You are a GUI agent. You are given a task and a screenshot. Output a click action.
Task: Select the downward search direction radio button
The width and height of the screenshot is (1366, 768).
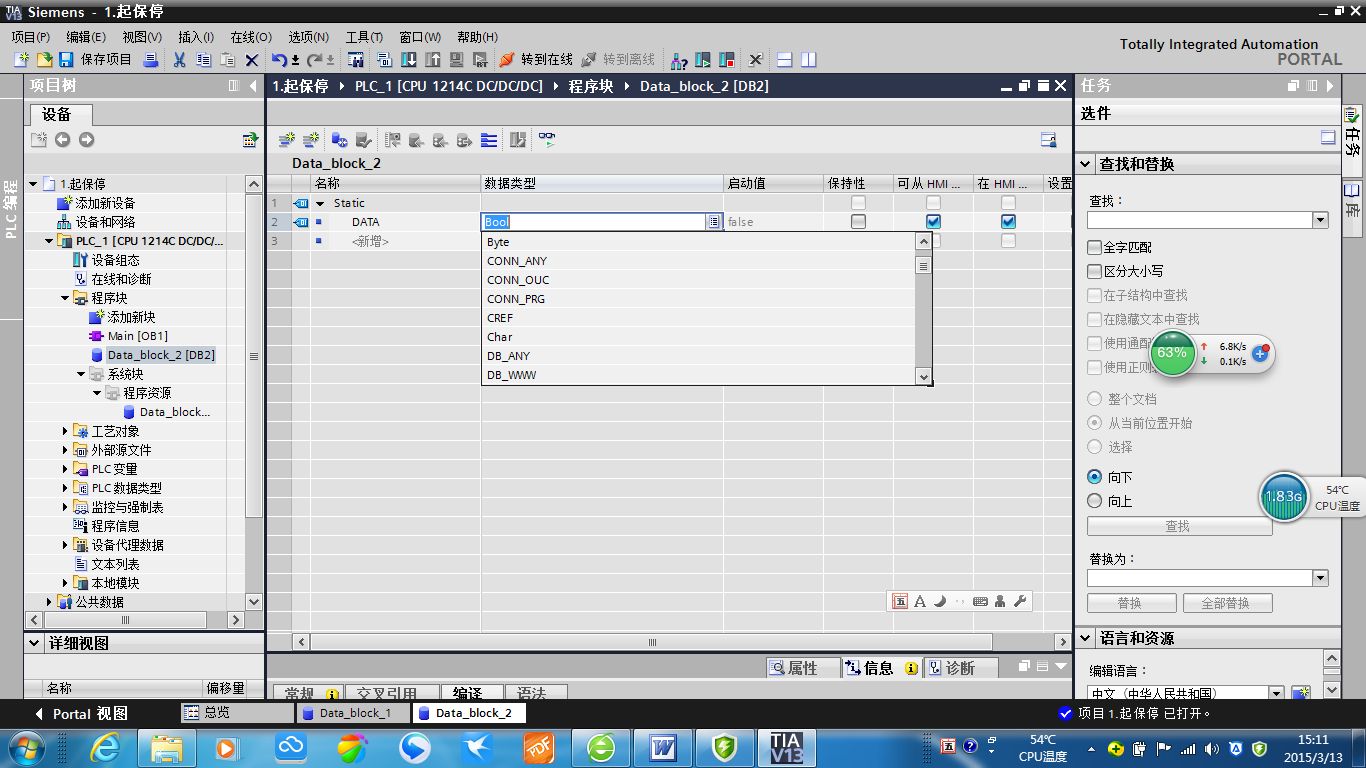[1094, 477]
